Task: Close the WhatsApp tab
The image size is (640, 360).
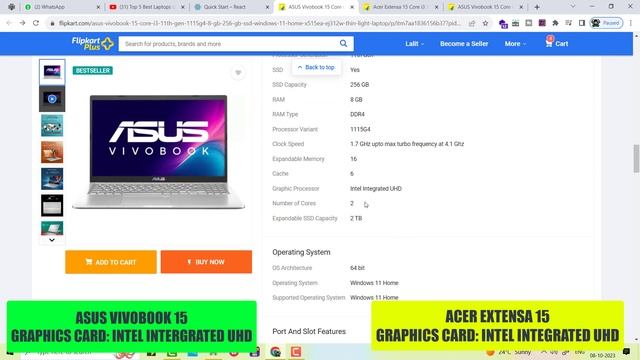Action: pos(98,7)
